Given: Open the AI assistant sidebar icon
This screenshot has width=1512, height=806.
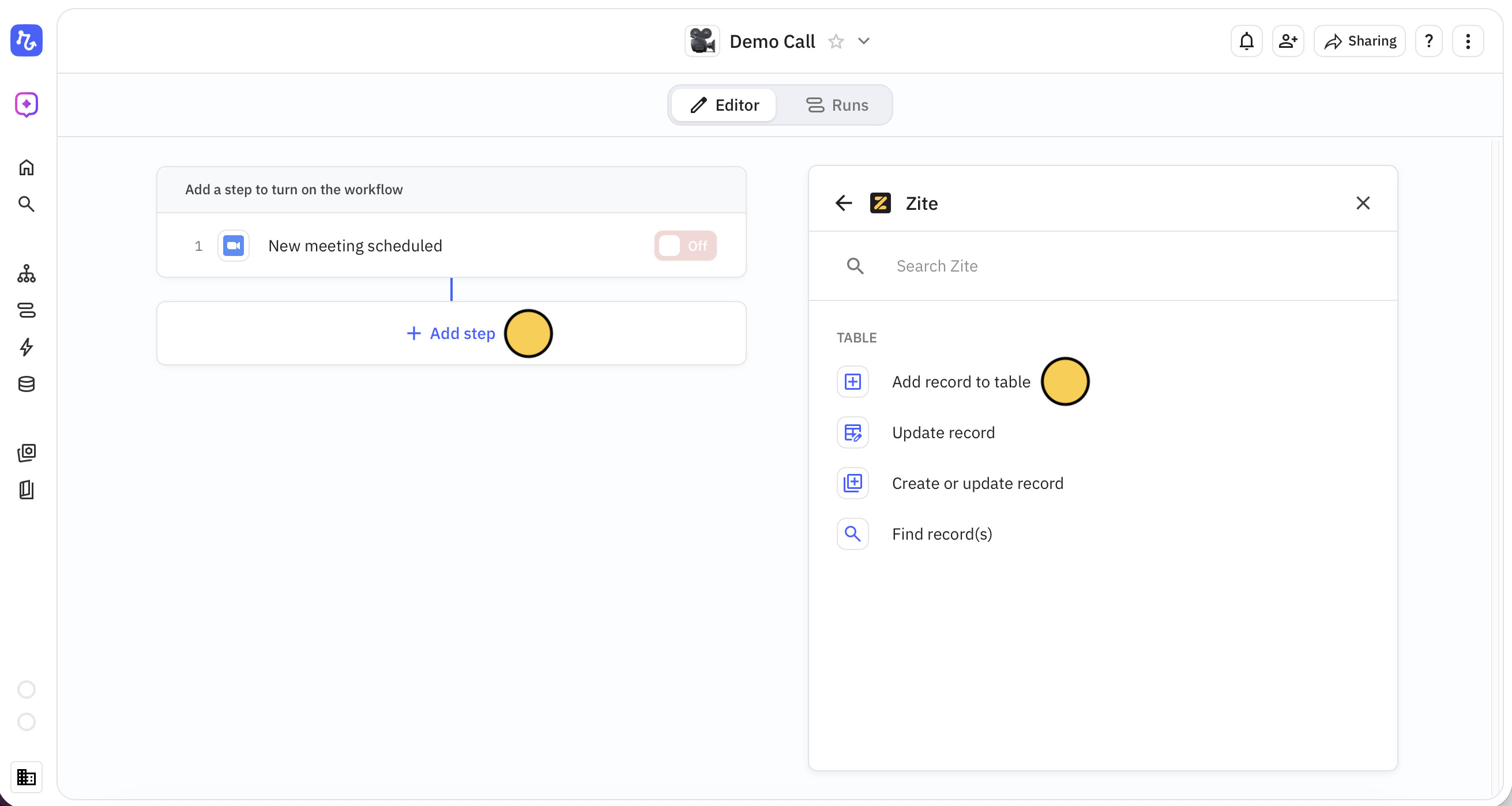Looking at the screenshot, I should (27, 104).
